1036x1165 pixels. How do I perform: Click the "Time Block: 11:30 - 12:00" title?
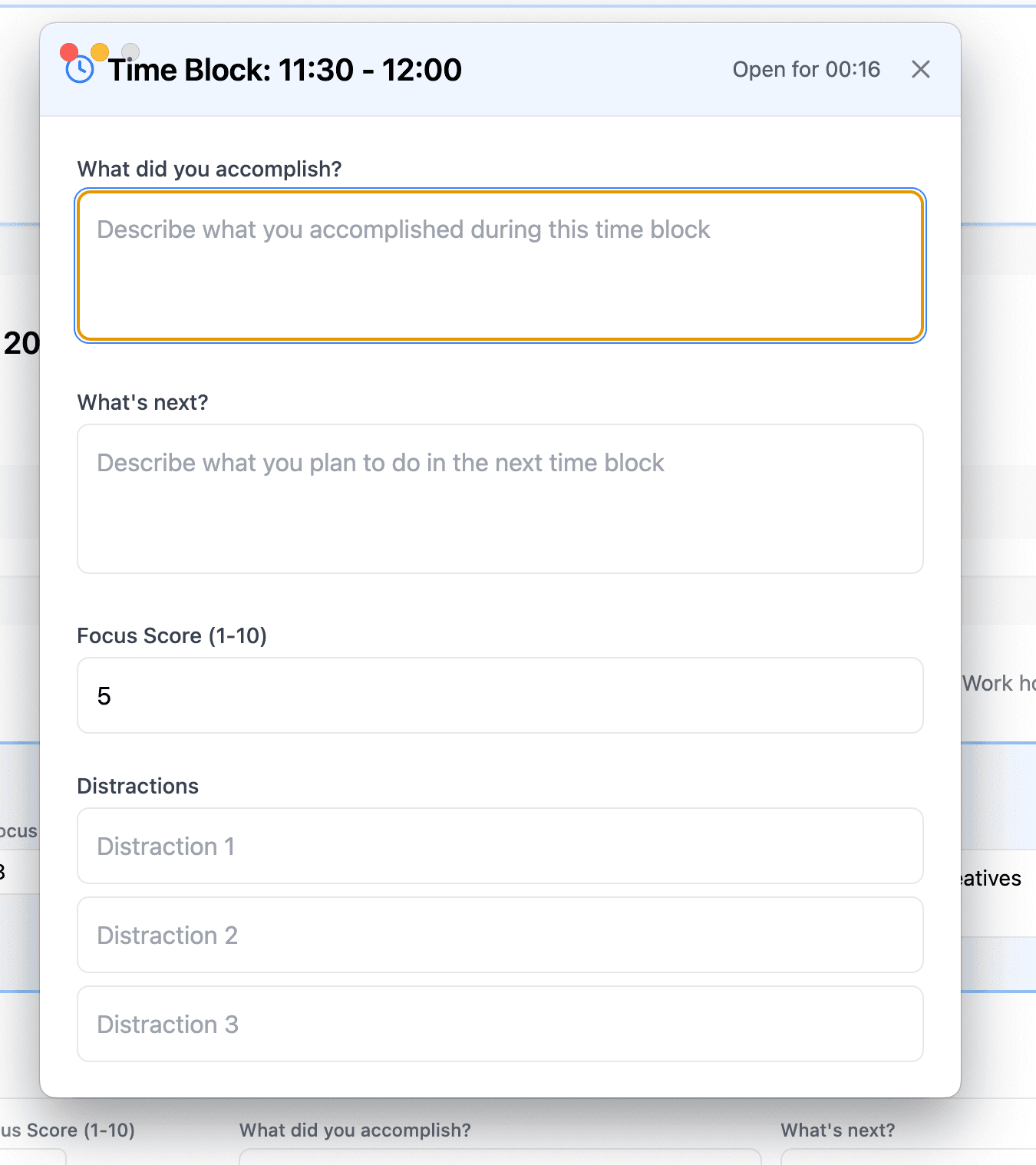click(285, 70)
